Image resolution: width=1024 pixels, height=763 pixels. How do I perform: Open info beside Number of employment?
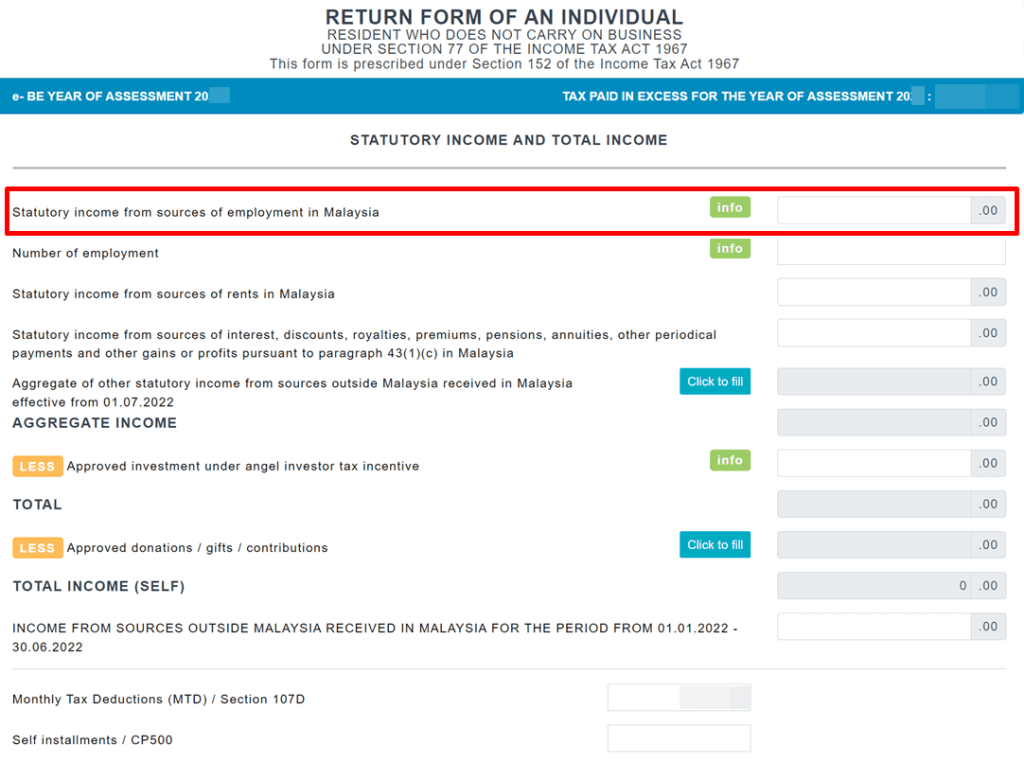coord(730,249)
